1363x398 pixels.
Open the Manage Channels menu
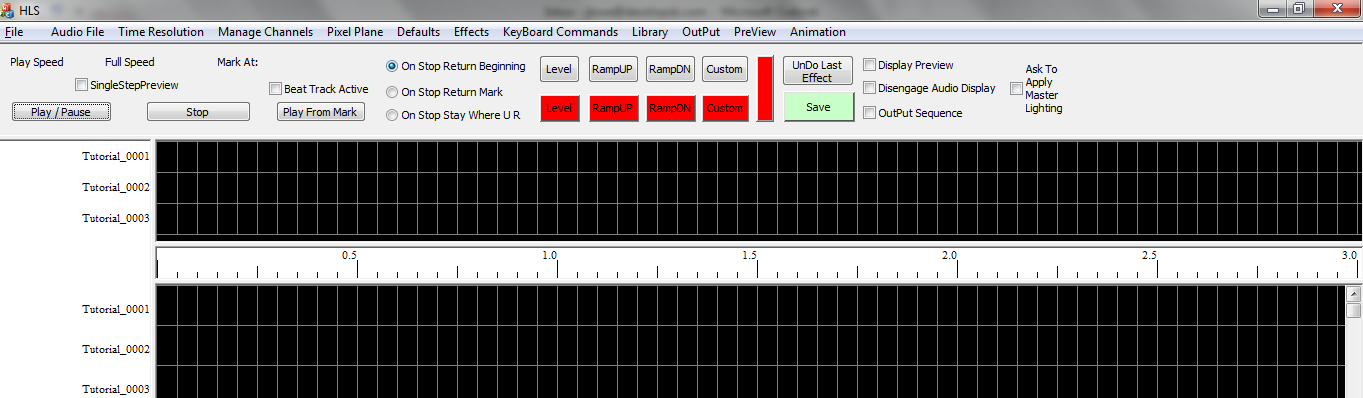pos(265,32)
